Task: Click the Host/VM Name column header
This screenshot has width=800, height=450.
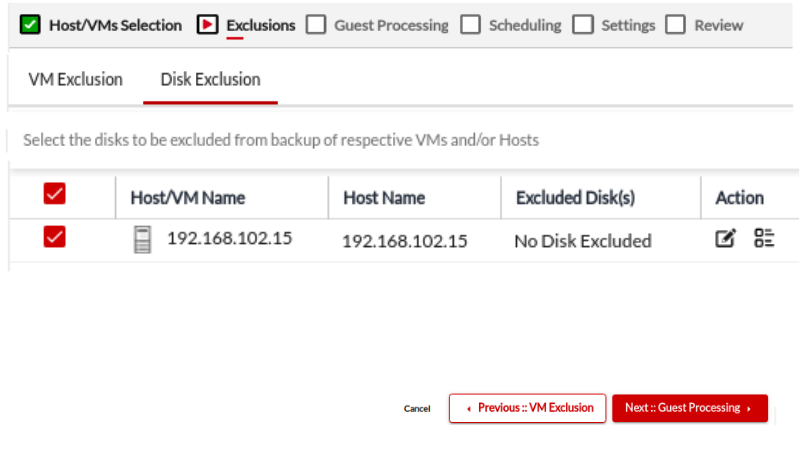Action: tap(188, 198)
